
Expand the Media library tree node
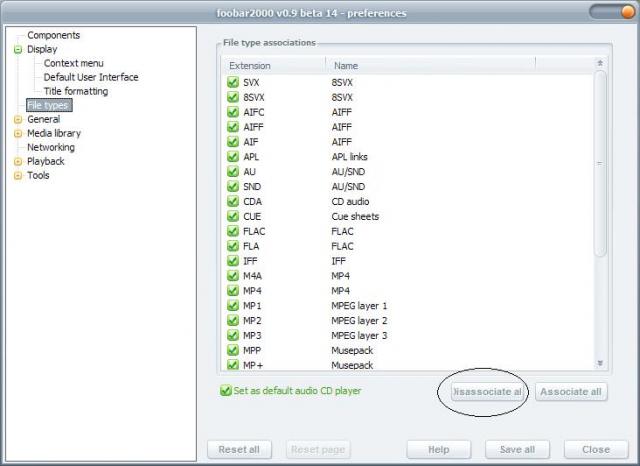tap(18, 133)
